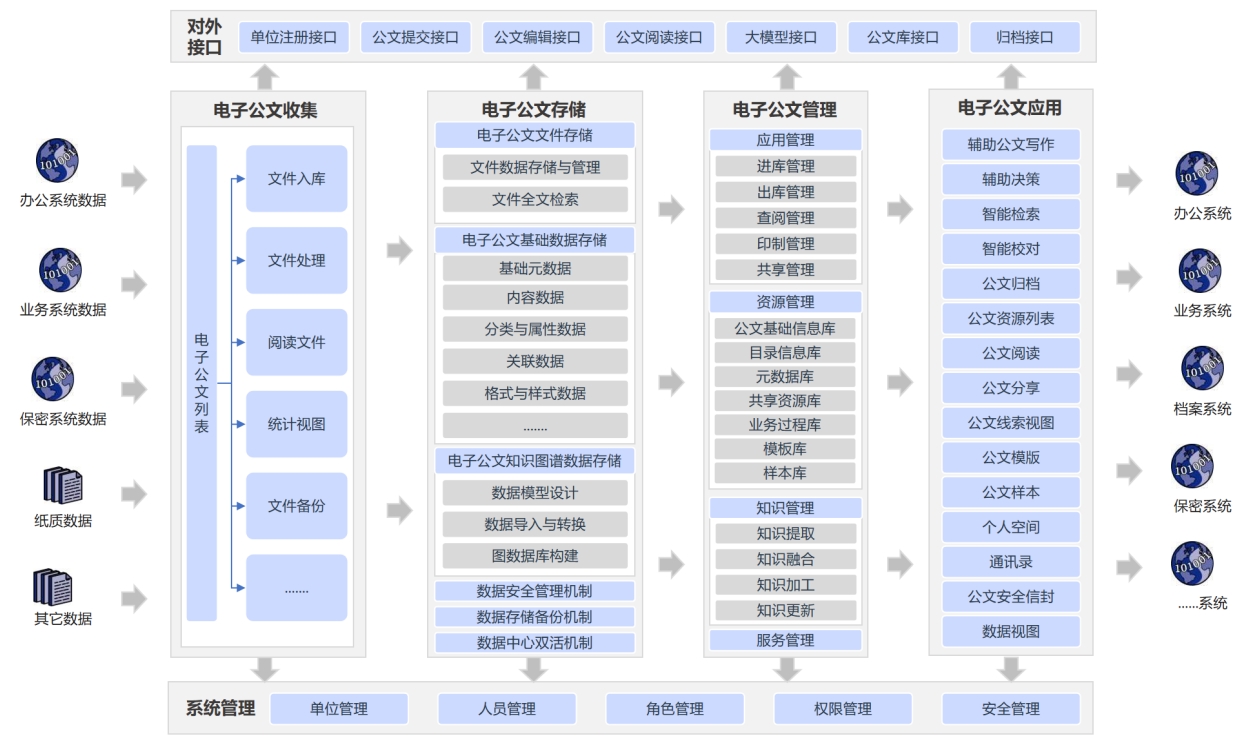Click 公文基础信息库 item
Image resolution: width=1257 pixels, height=741 pixels.
(x=786, y=328)
